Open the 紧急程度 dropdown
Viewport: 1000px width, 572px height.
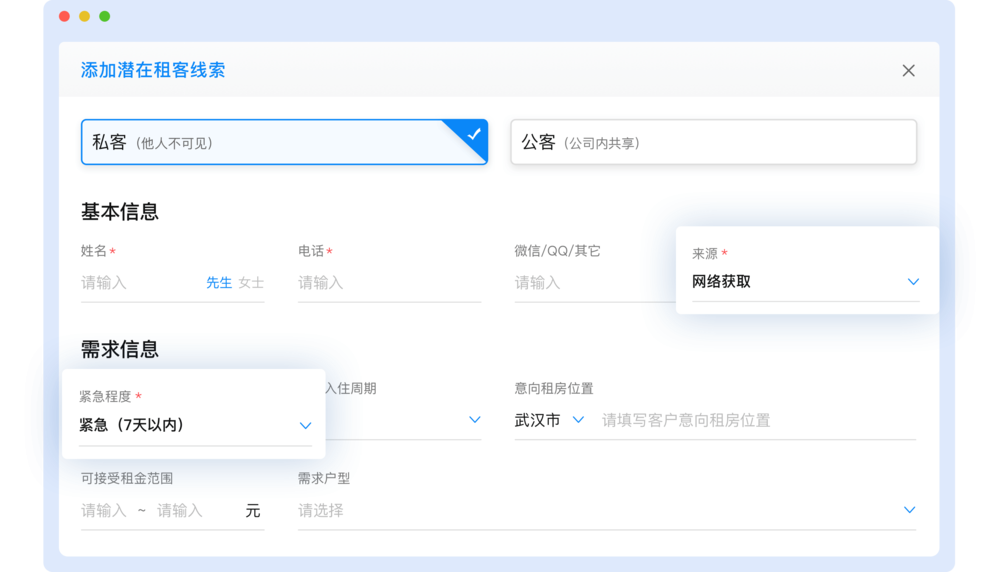(195, 425)
